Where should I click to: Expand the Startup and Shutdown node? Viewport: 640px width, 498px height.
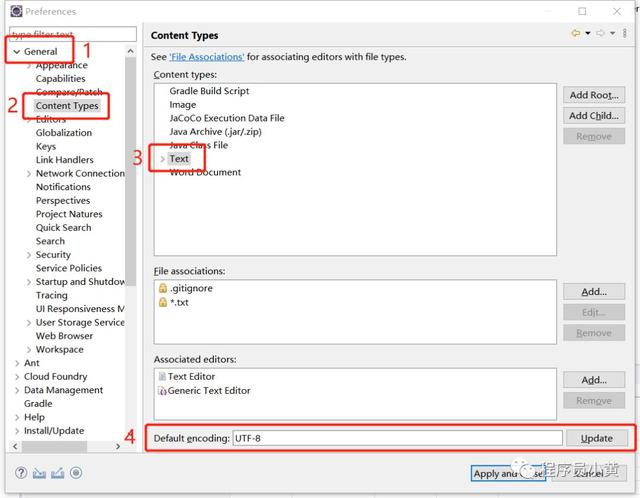pos(29,282)
